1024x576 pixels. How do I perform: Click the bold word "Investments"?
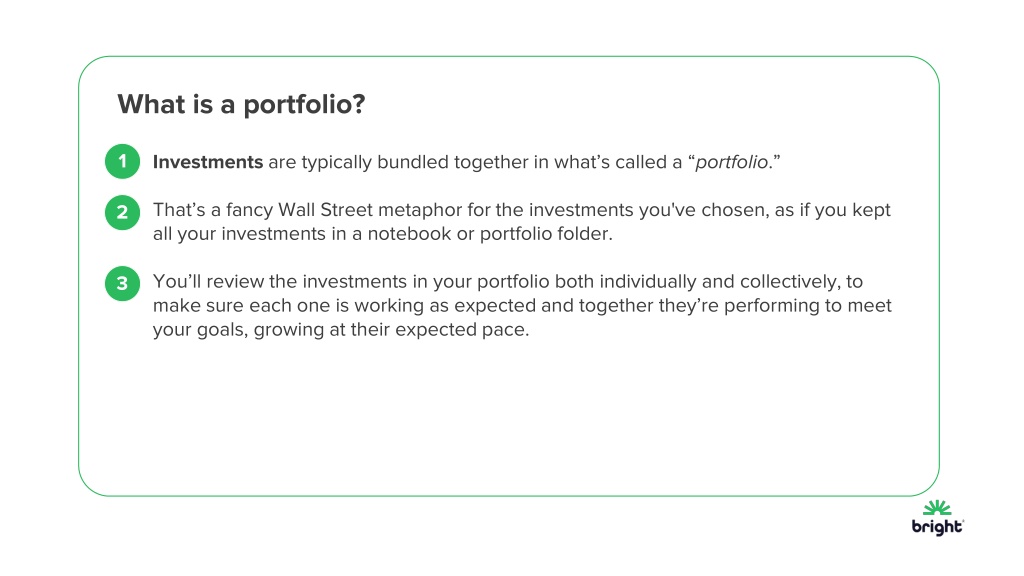tap(208, 162)
